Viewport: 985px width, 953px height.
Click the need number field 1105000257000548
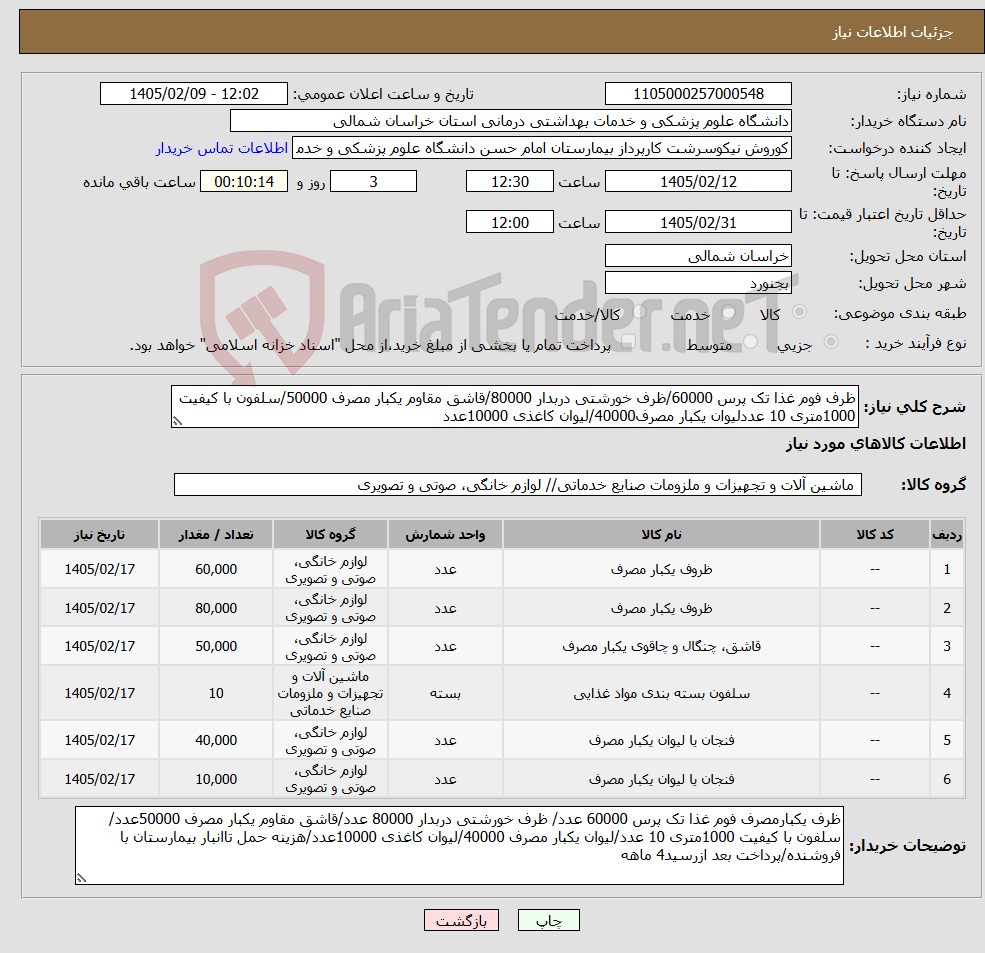tap(698, 94)
